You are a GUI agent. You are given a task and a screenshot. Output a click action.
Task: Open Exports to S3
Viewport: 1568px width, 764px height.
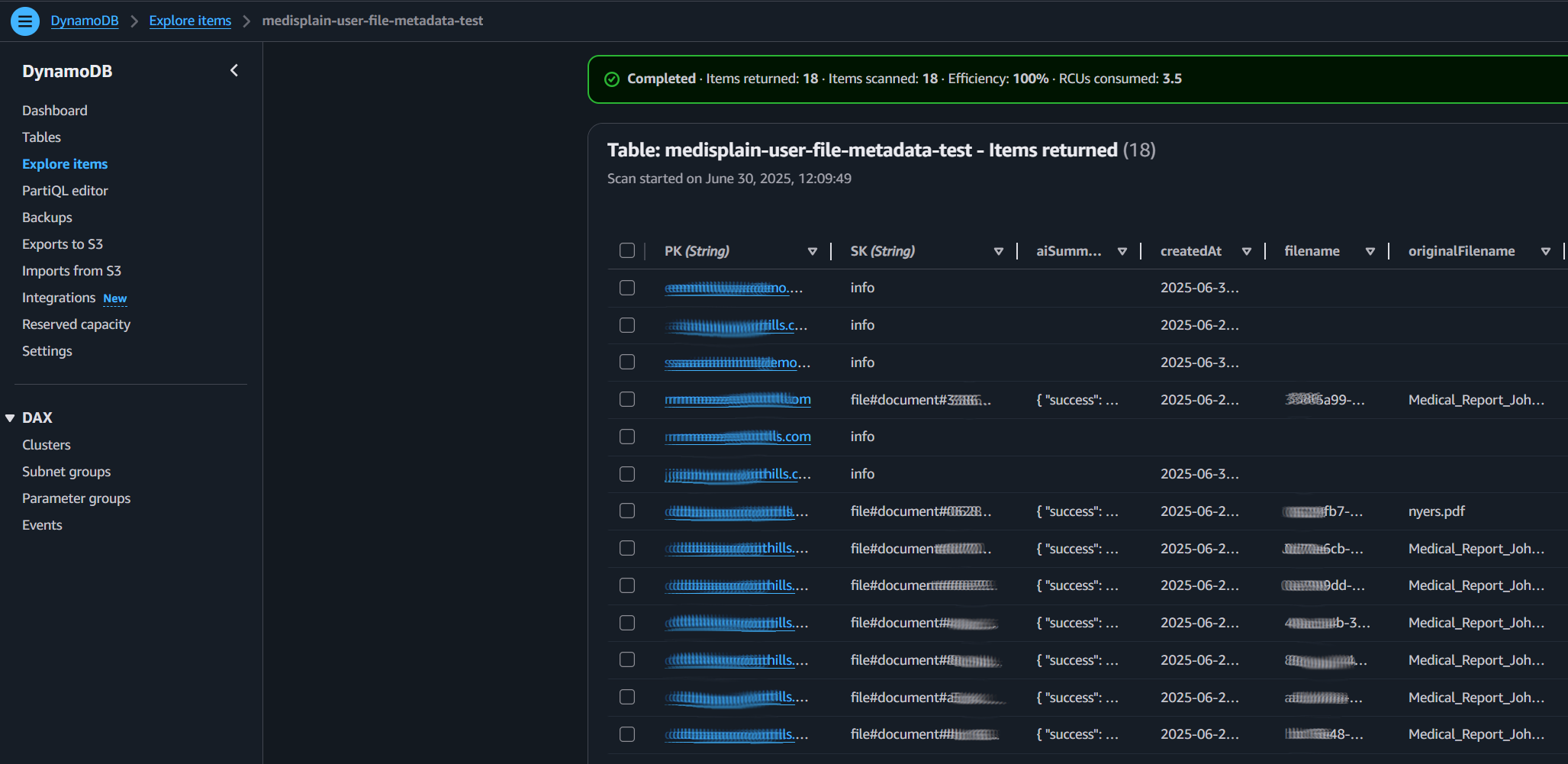click(x=63, y=244)
